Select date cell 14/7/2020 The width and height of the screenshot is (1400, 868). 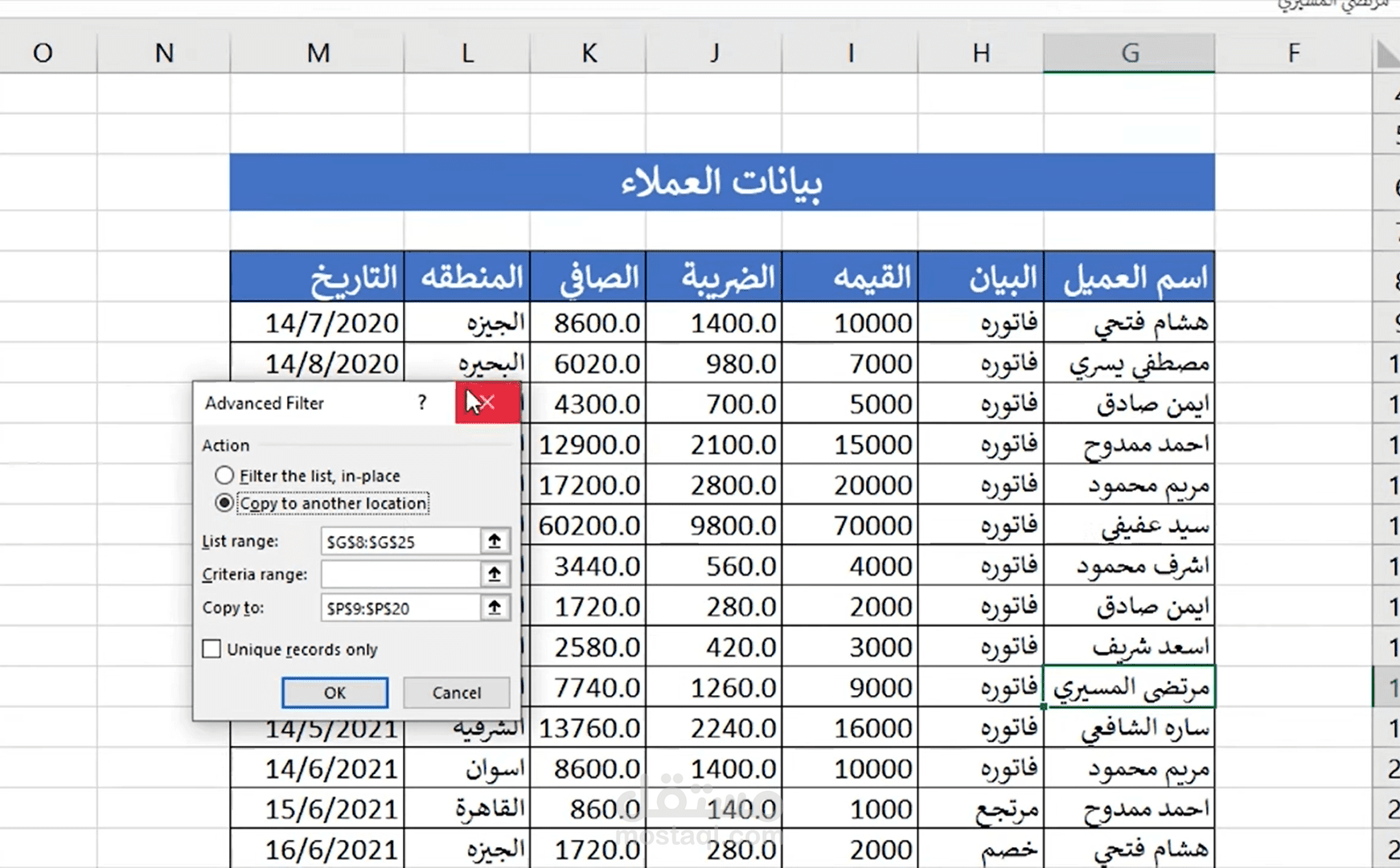[x=318, y=322]
